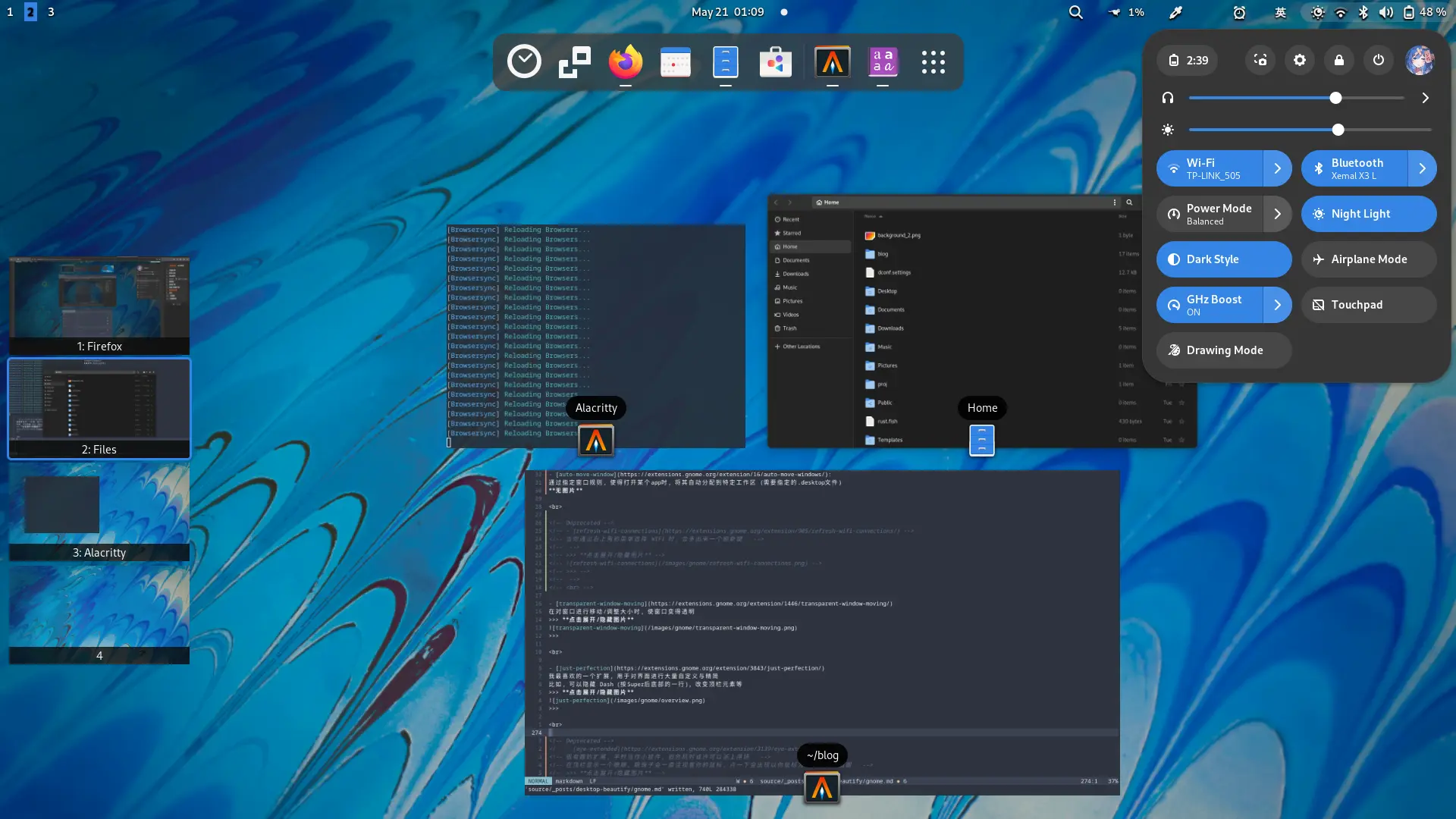Select the Home window label
The image size is (1456, 819).
pos(982,408)
